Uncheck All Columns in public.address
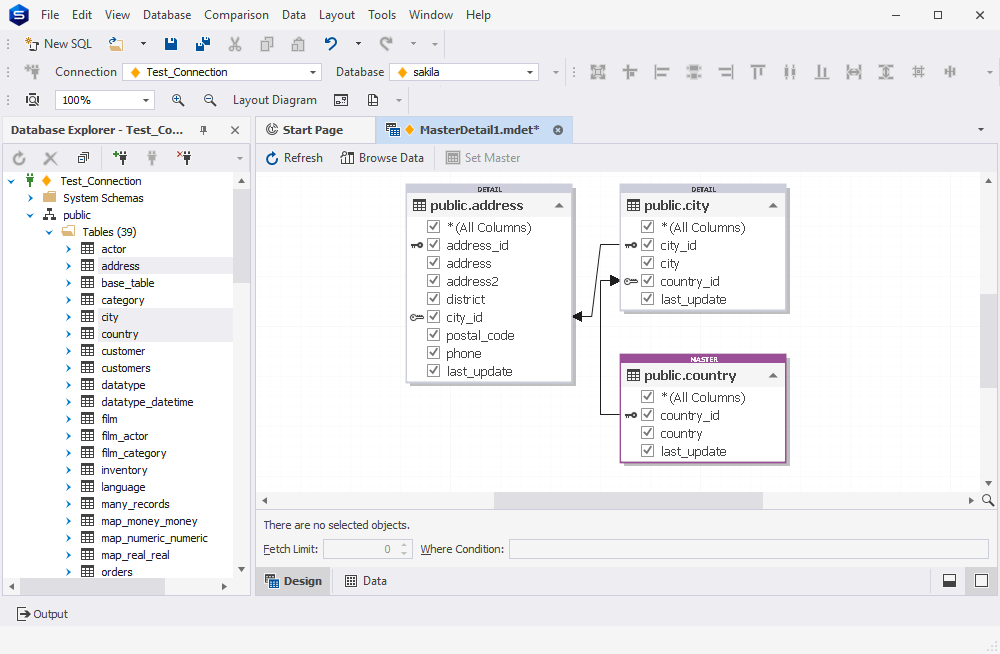 (x=434, y=227)
